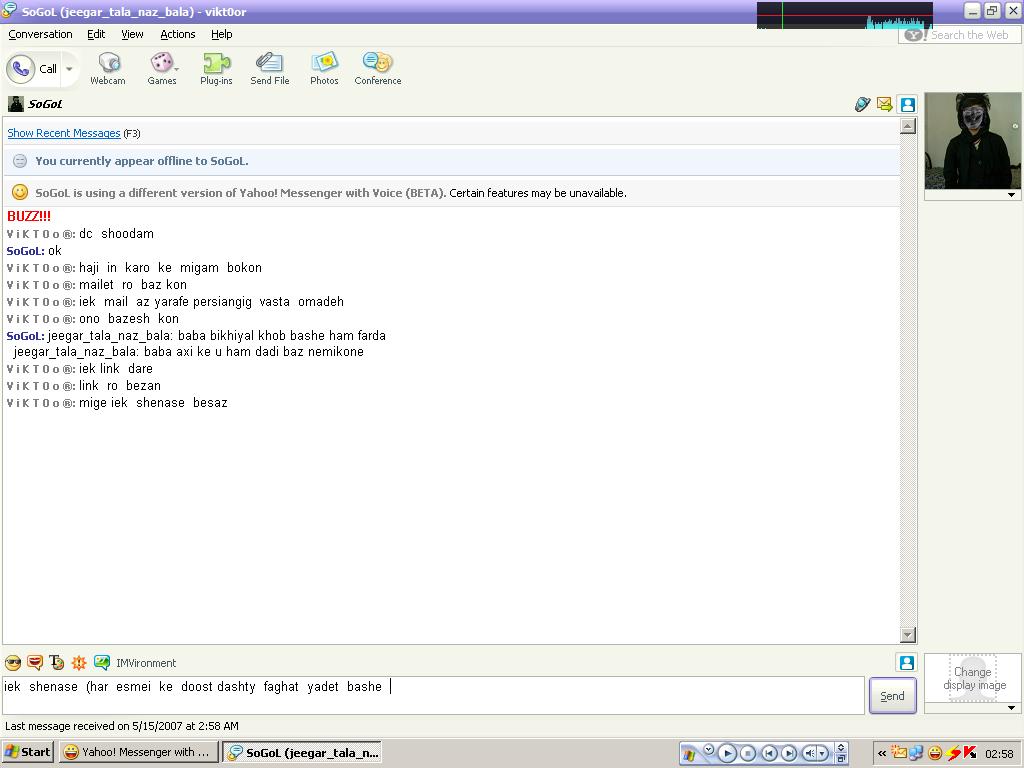The width and height of the screenshot is (1024, 768).
Task: Click the Windows Media Player logo in taskbar
Action: 689,755
